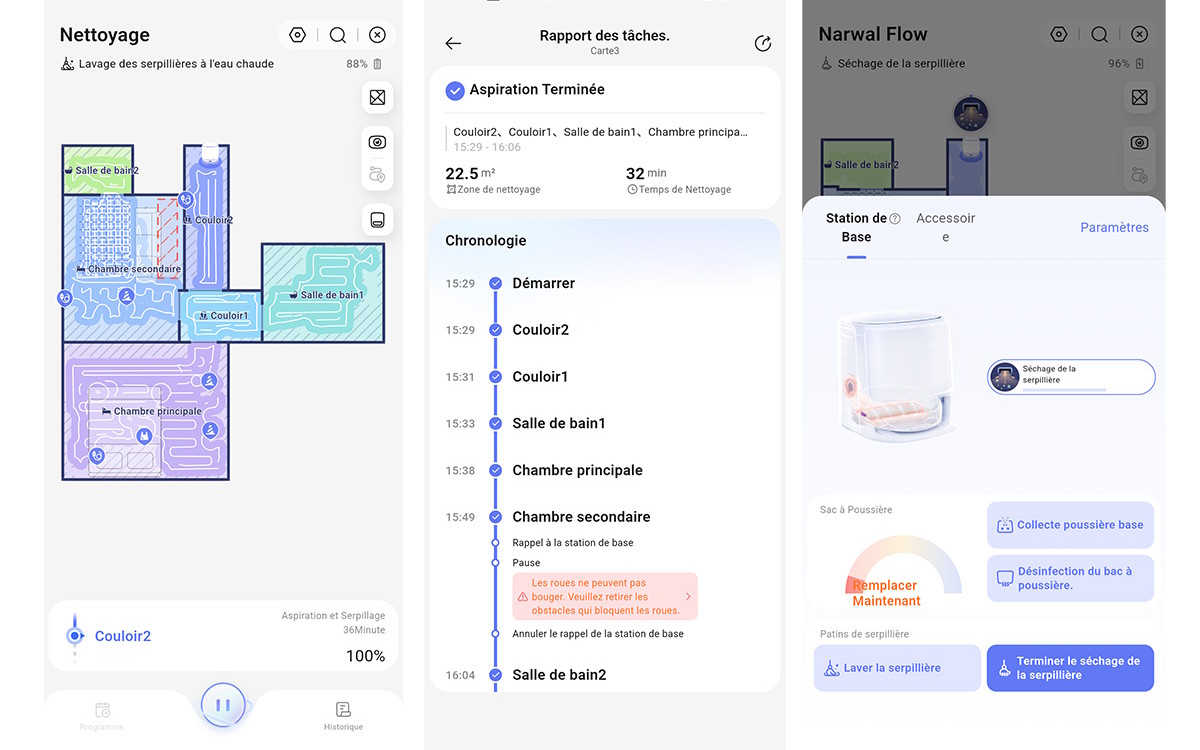
Task: Switch to Accessoire tab
Action: click(x=945, y=228)
